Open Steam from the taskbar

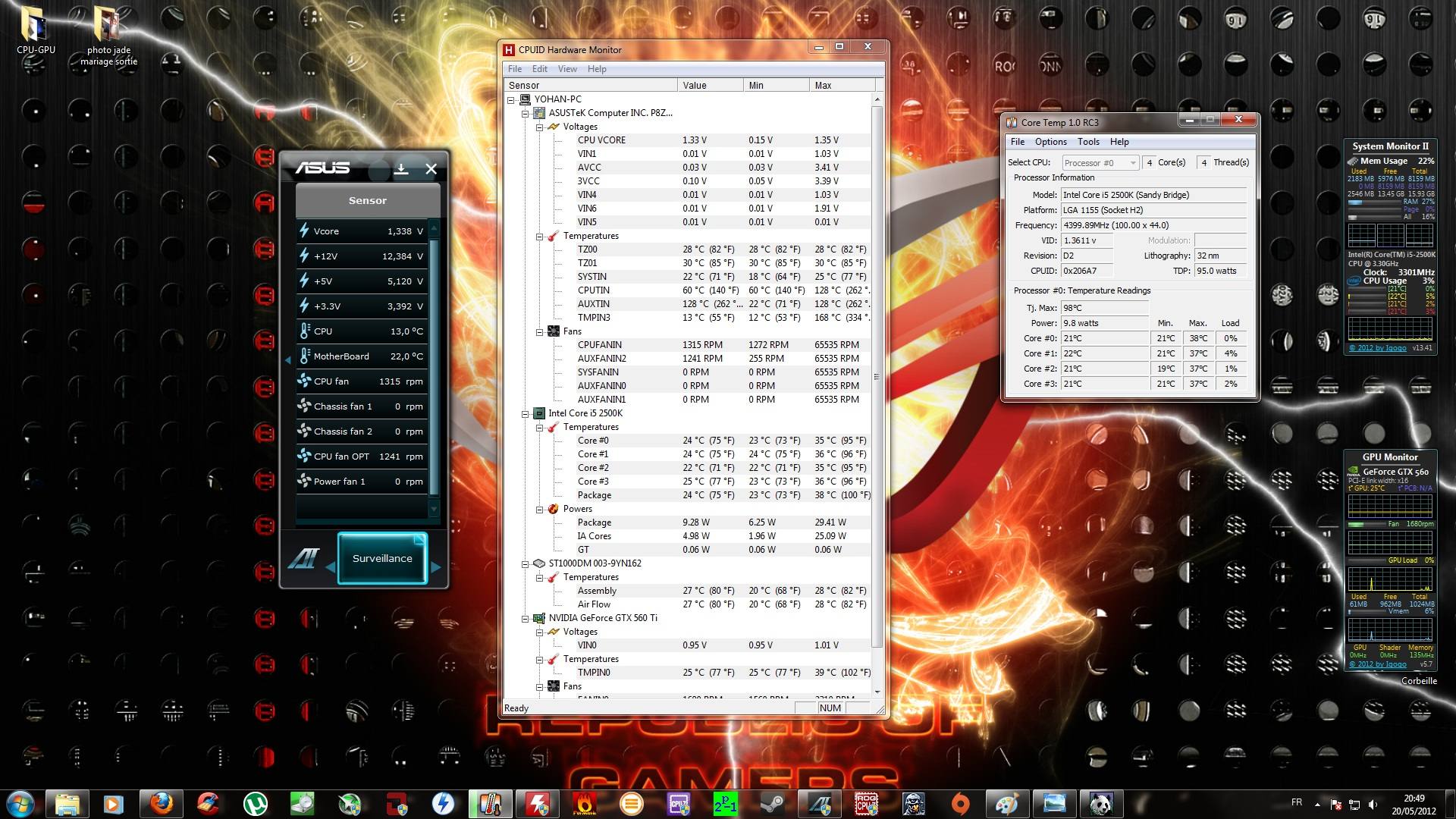tap(772, 803)
